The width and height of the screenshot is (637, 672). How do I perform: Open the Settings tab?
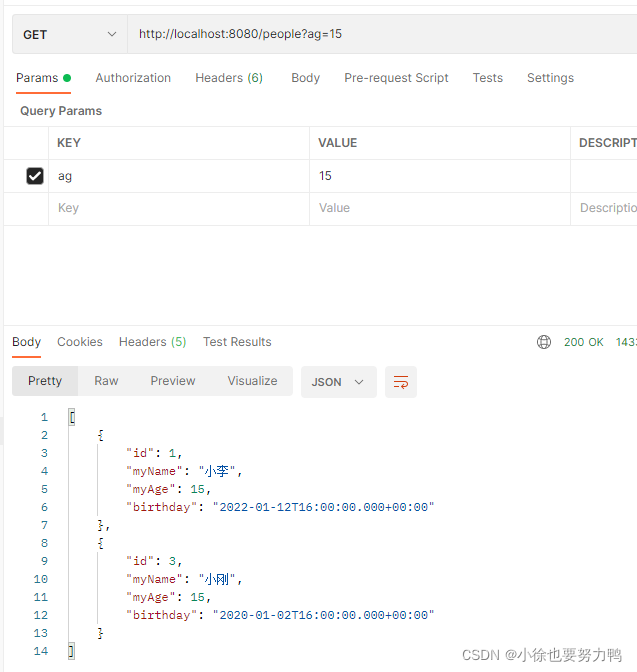(550, 78)
